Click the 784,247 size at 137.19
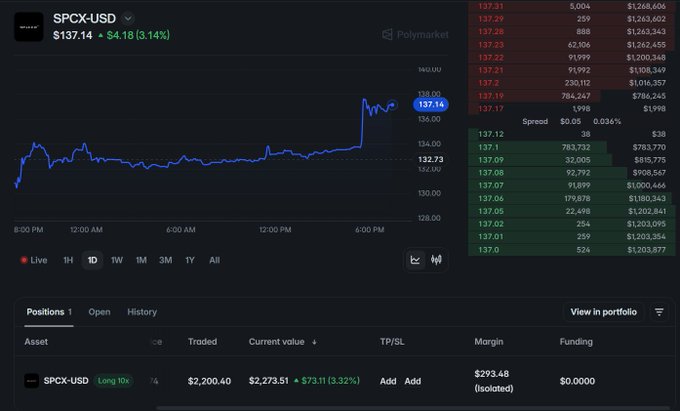 575,96
